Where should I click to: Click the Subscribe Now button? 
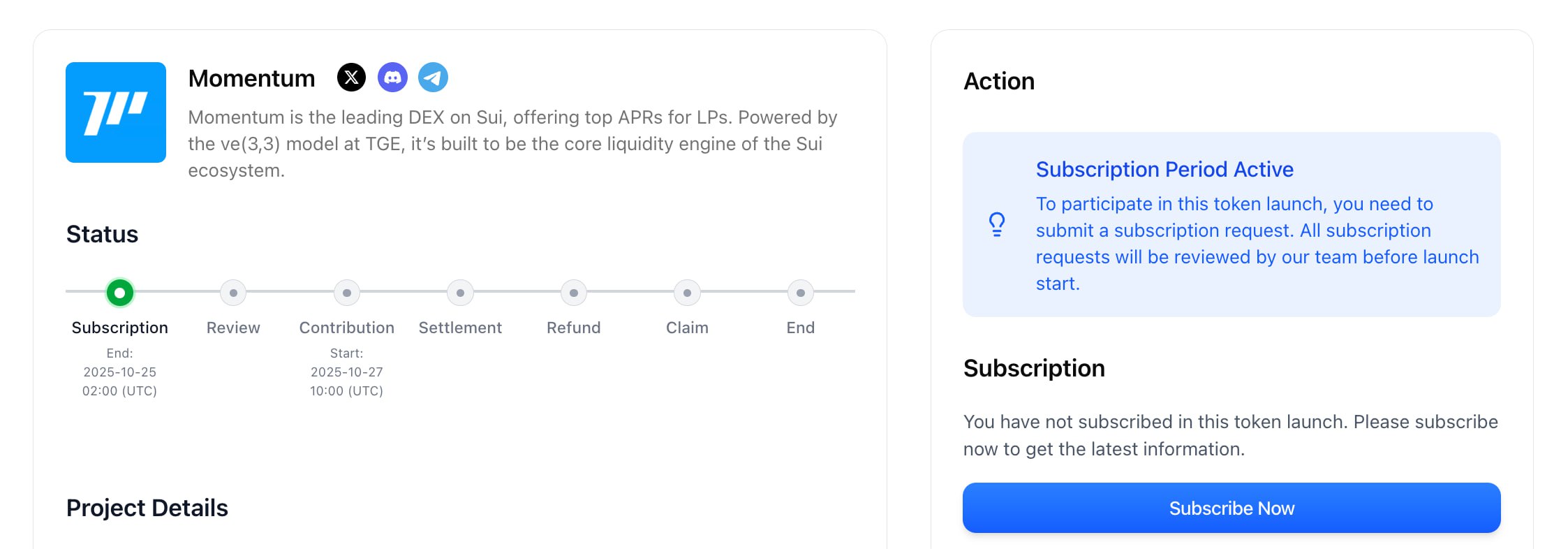(x=1231, y=508)
